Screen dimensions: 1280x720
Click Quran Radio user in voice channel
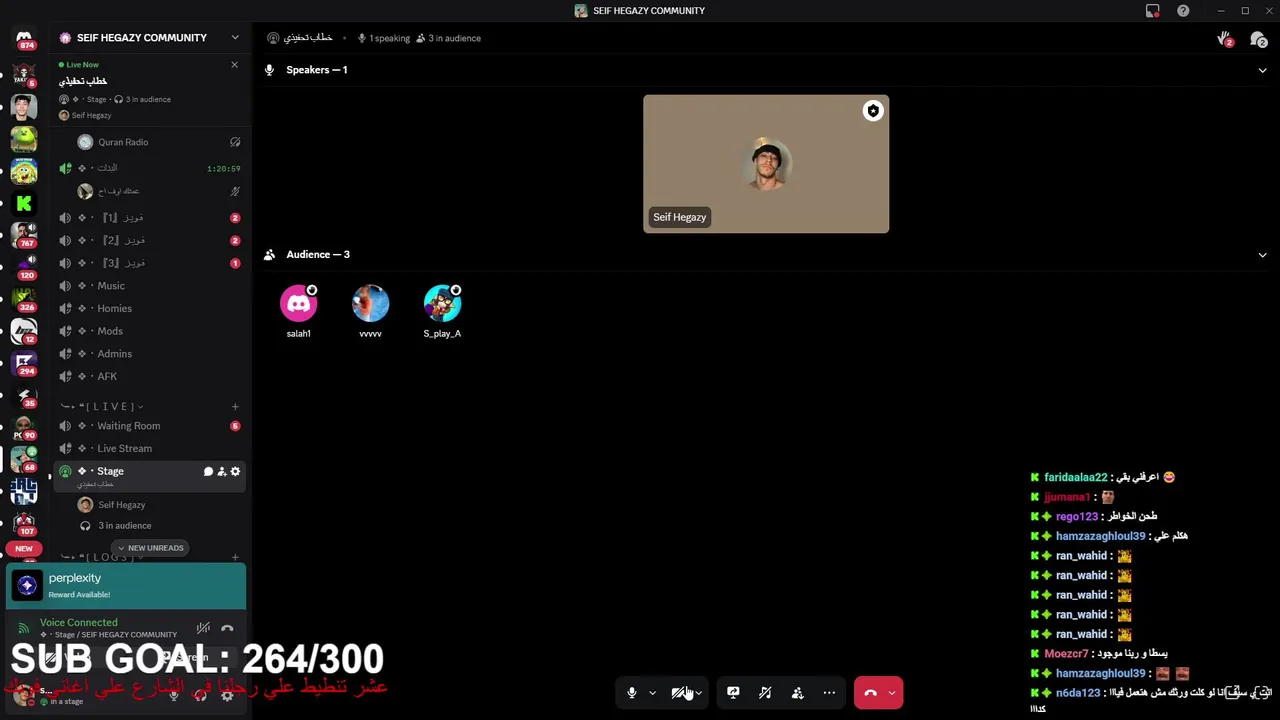pos(150,142)
